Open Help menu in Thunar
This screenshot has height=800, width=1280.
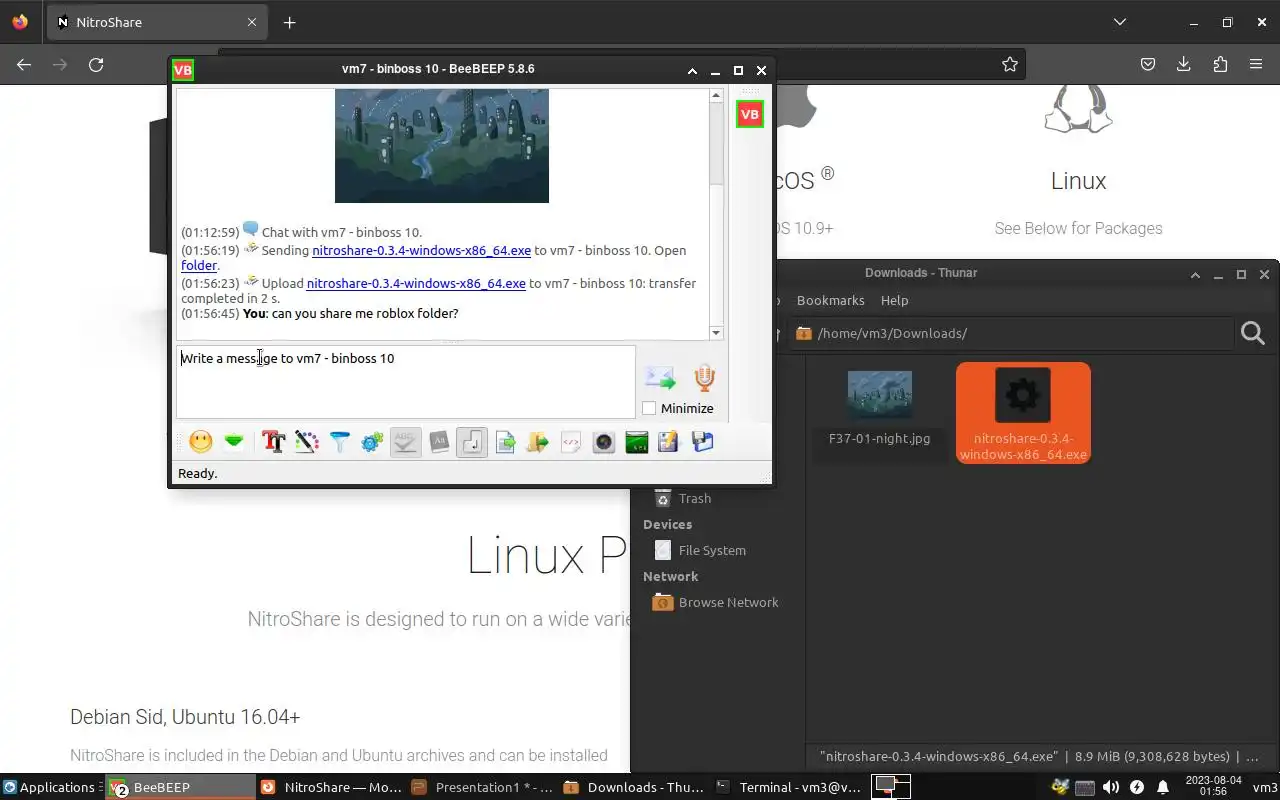point(894,300)
